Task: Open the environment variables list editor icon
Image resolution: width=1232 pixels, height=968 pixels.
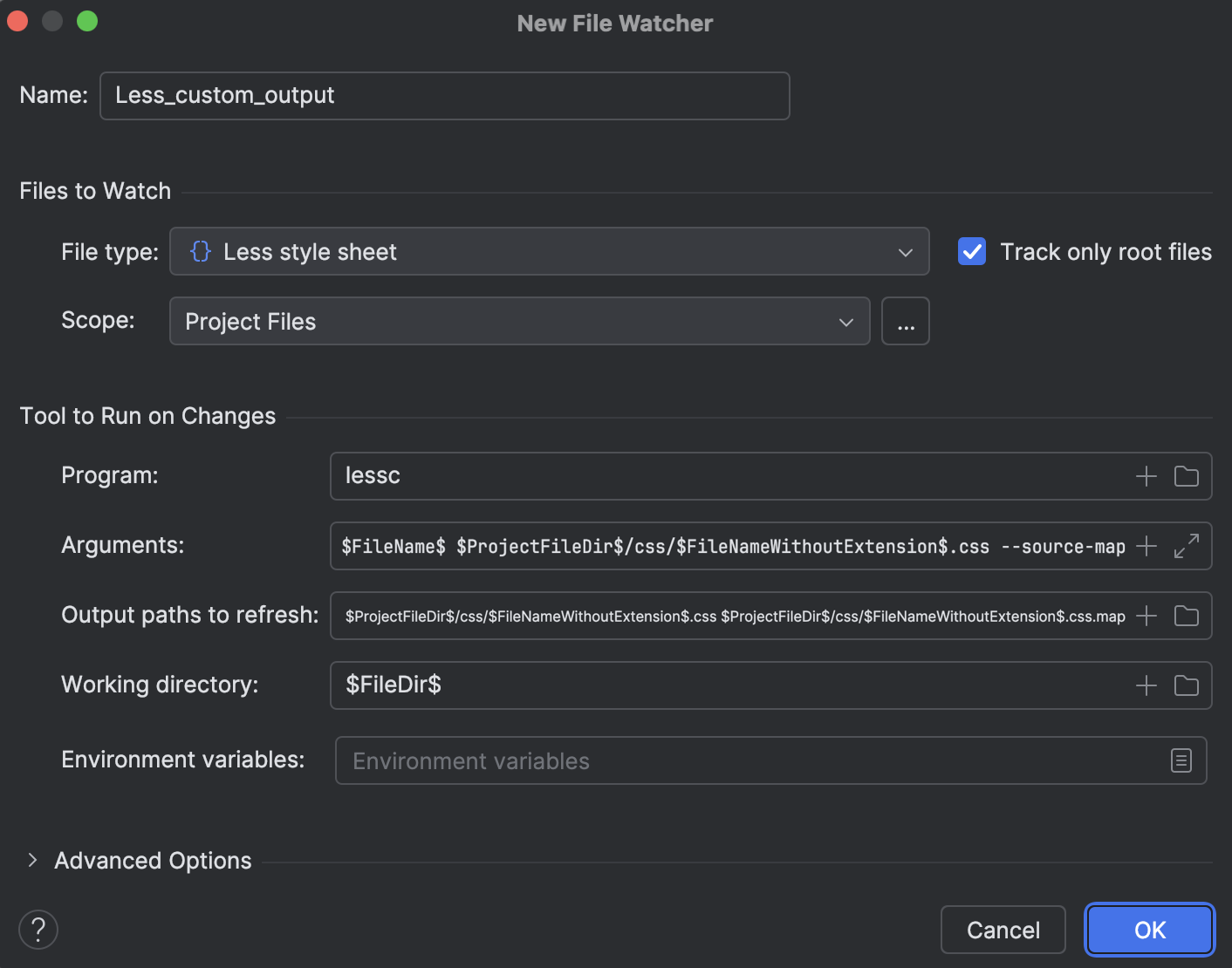Action: point(1181,760)
